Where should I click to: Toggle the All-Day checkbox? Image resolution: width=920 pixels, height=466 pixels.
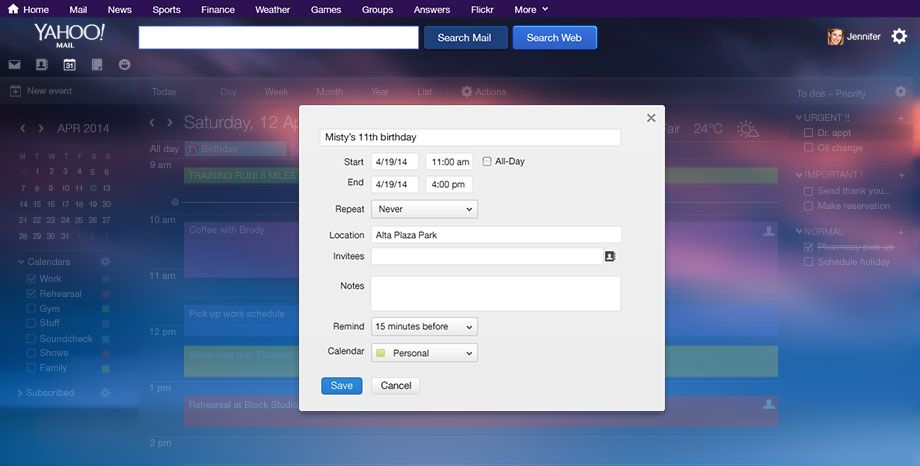tap(487, 161)
